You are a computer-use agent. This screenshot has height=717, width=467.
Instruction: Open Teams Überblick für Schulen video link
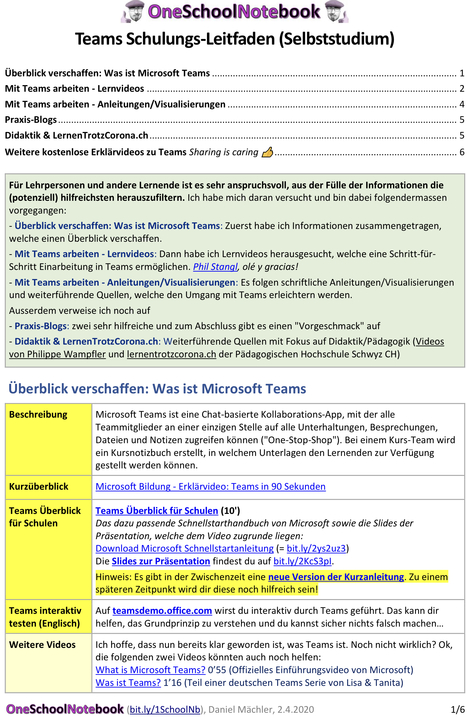156,511
